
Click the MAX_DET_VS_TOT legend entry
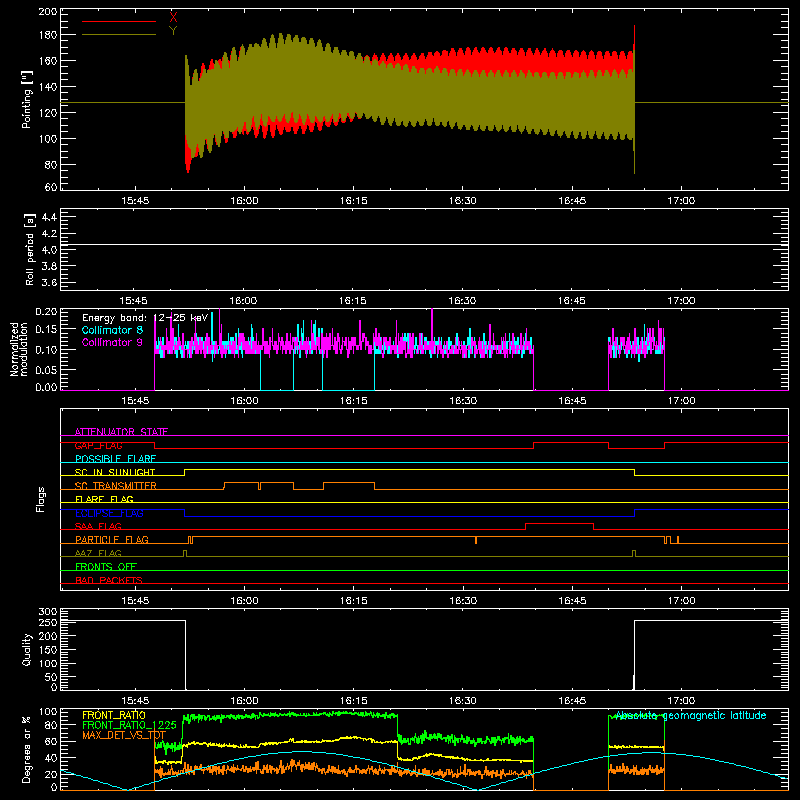click(124, 735)
